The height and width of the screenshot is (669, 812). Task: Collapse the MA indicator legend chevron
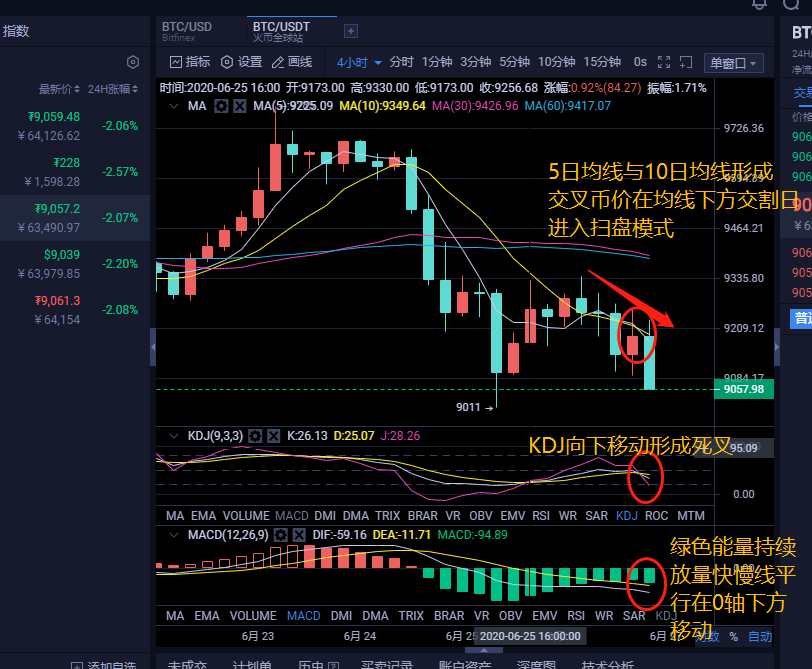(174, 105)
